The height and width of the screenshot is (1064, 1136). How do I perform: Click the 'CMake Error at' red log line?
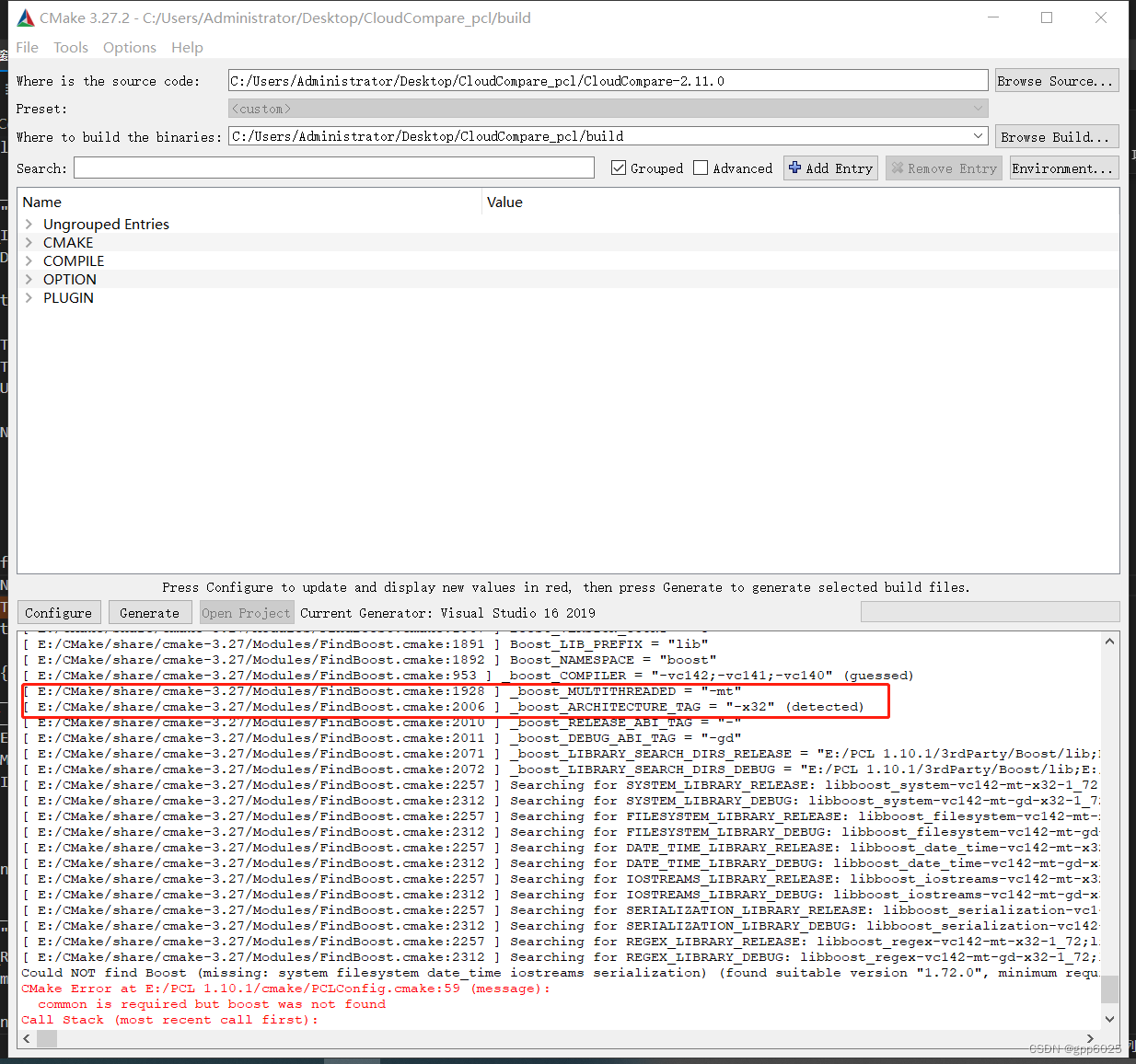coord(286,989)
